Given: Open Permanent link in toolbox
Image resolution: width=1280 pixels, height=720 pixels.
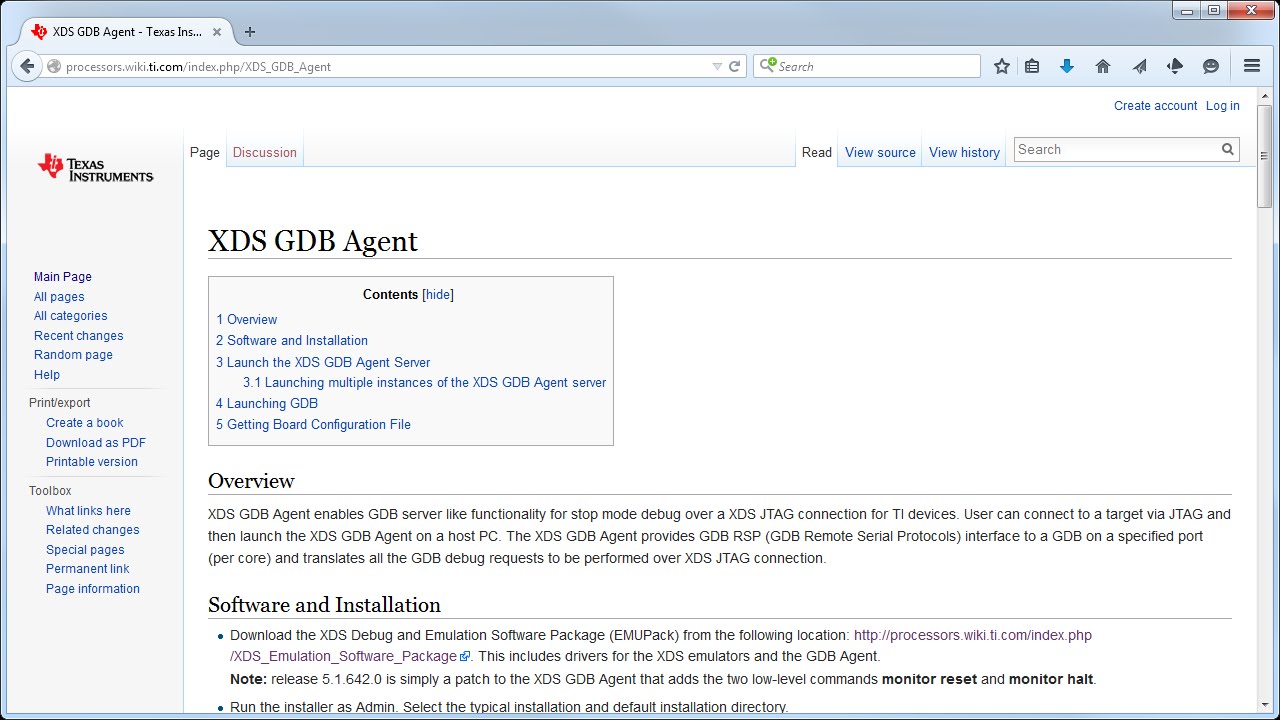Looking at the screenshot, I should (88, 569).
